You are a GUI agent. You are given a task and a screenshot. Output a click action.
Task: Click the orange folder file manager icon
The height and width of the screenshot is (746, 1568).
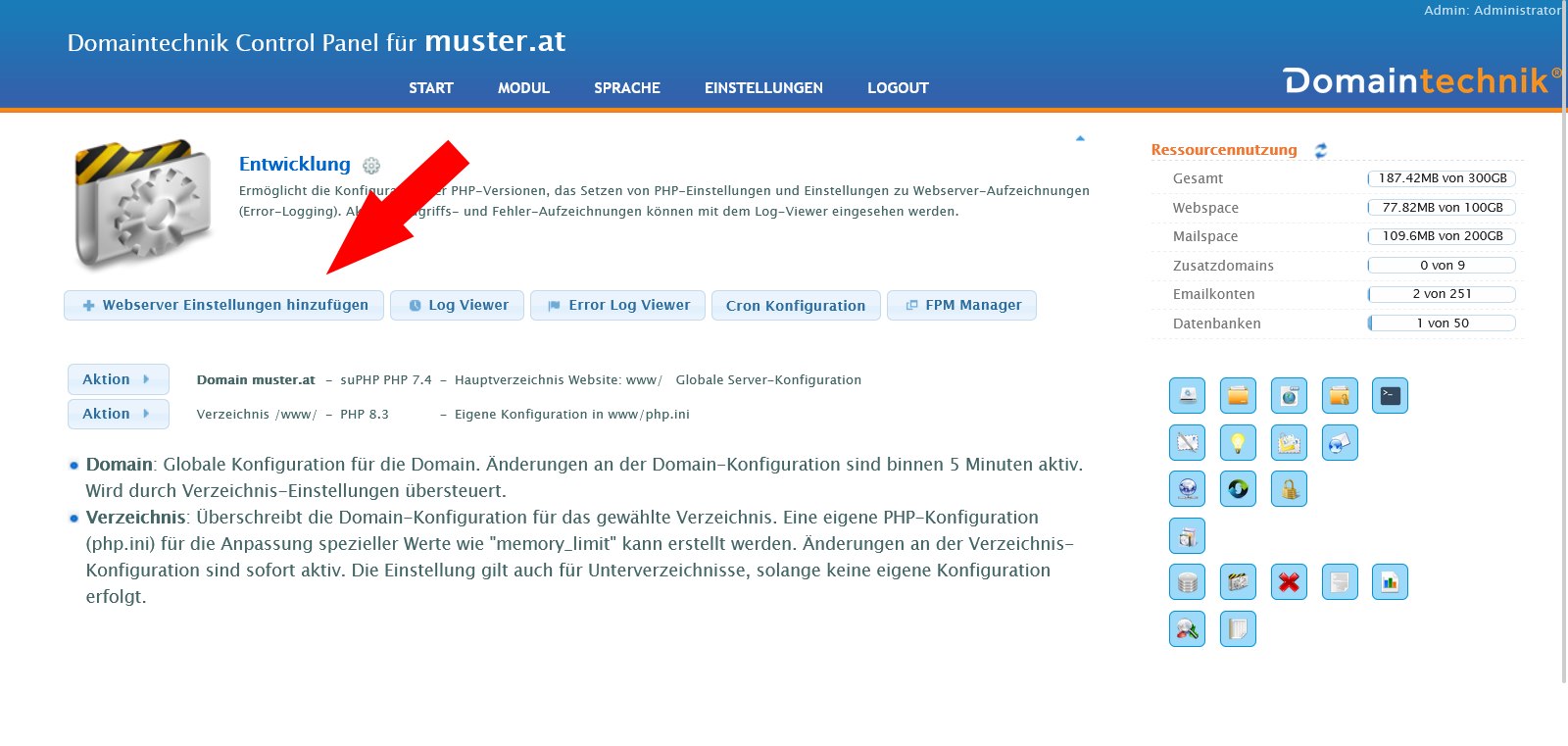[1238, 396]
